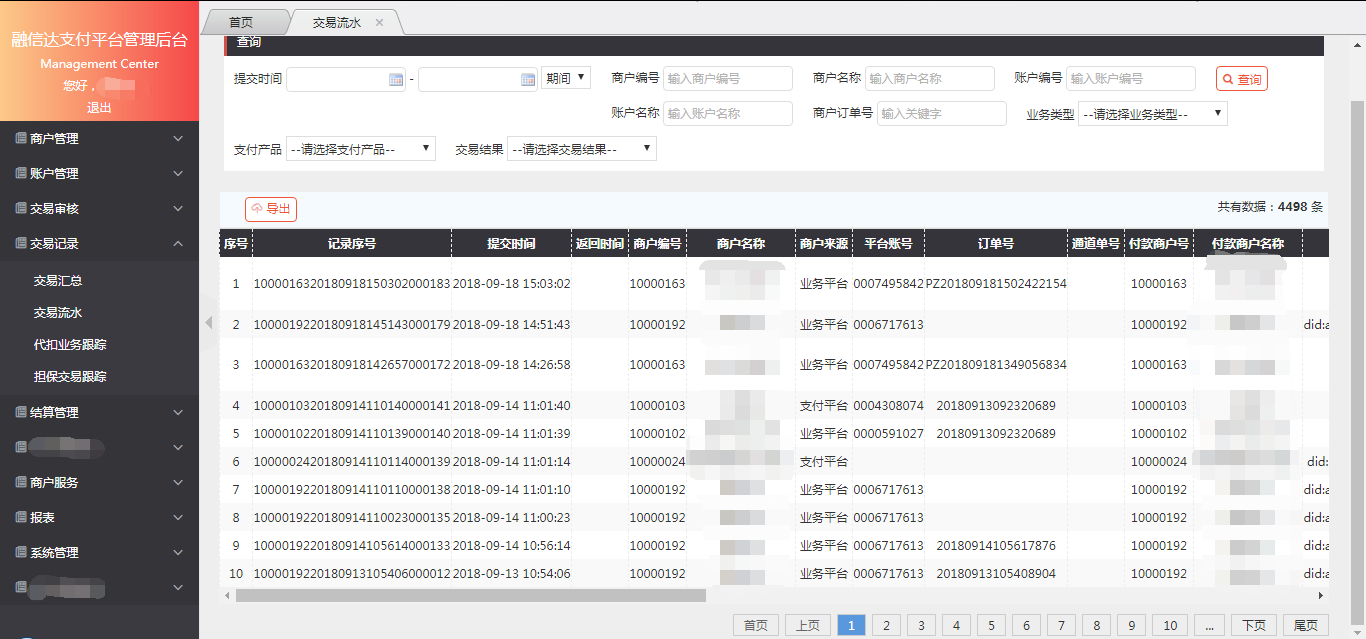Open 交易汇总 submenu item

pyautogui.click(x=58, y=281)
